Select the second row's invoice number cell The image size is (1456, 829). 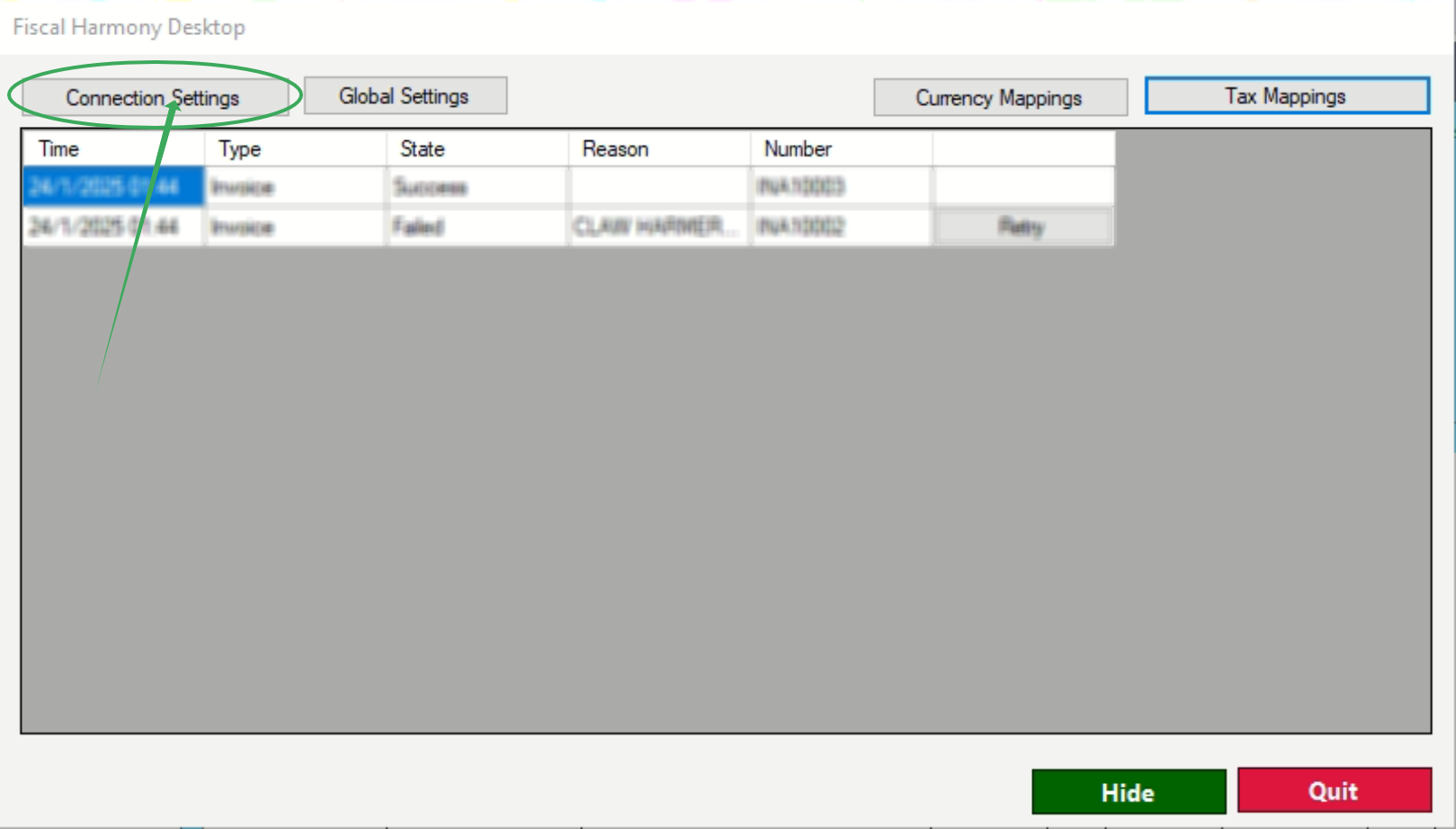pyautogui.click(x=841, y=227)
